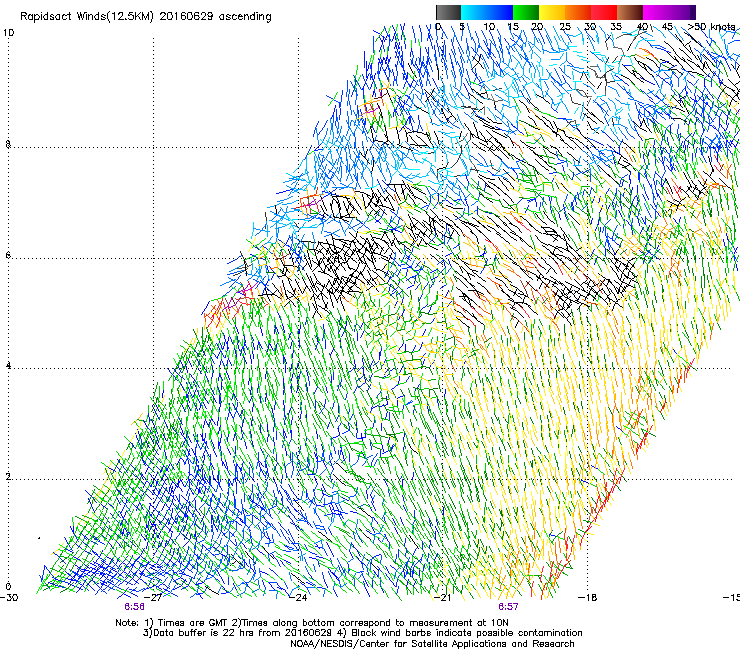Image resolution: width=740 pixels, height=650 pixels.
Task: Click the NOAA/NESDIS credit line
Action: (432, 644)
